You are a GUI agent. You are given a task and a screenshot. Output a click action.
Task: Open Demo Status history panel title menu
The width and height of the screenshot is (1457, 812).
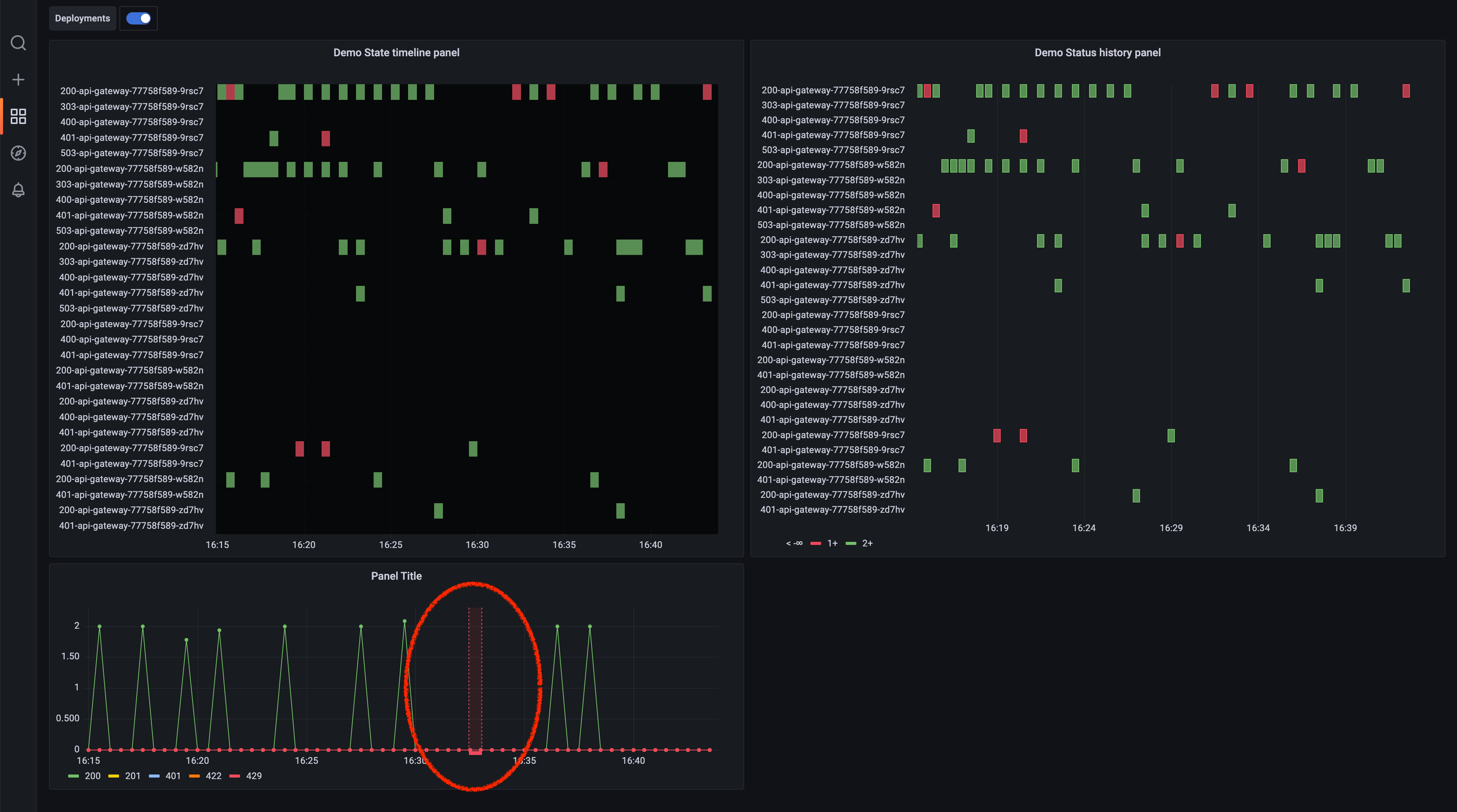tap(1097, 52)
